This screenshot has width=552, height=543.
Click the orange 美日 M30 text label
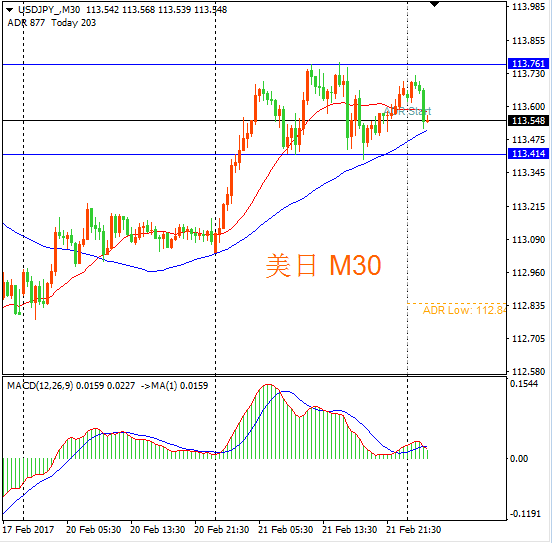323,266
